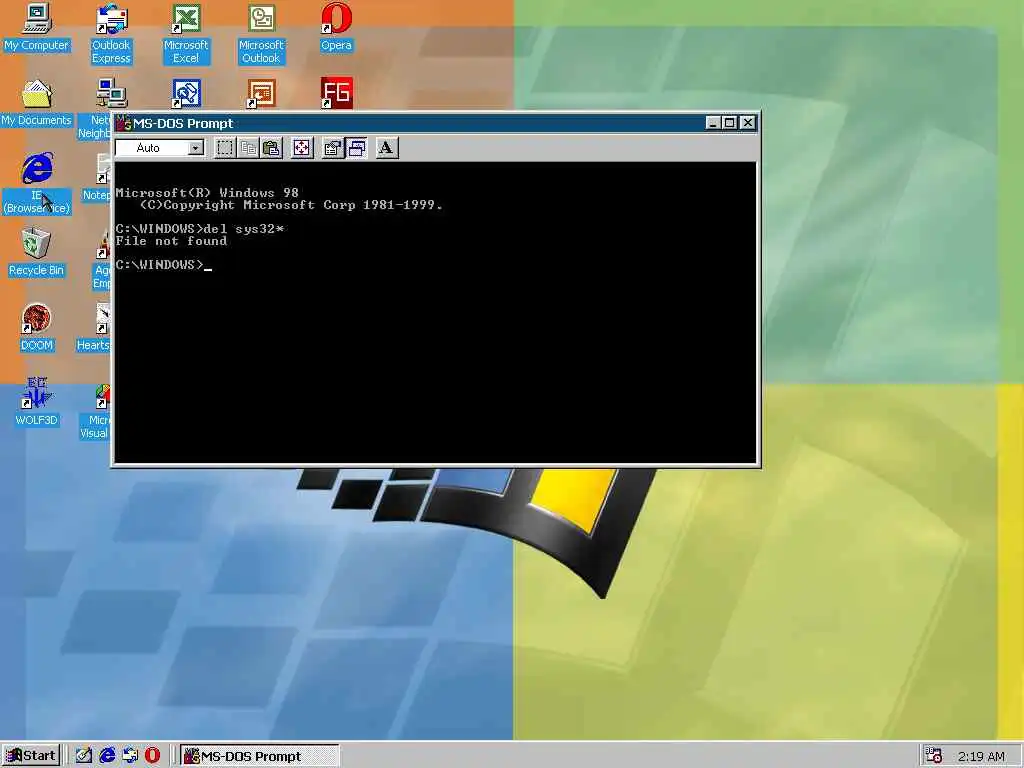Image resolution: width=1024 pixels, height=768 pixels.
Task: Select the orange PowerPoint desktop shortcut
Action: 261,93
